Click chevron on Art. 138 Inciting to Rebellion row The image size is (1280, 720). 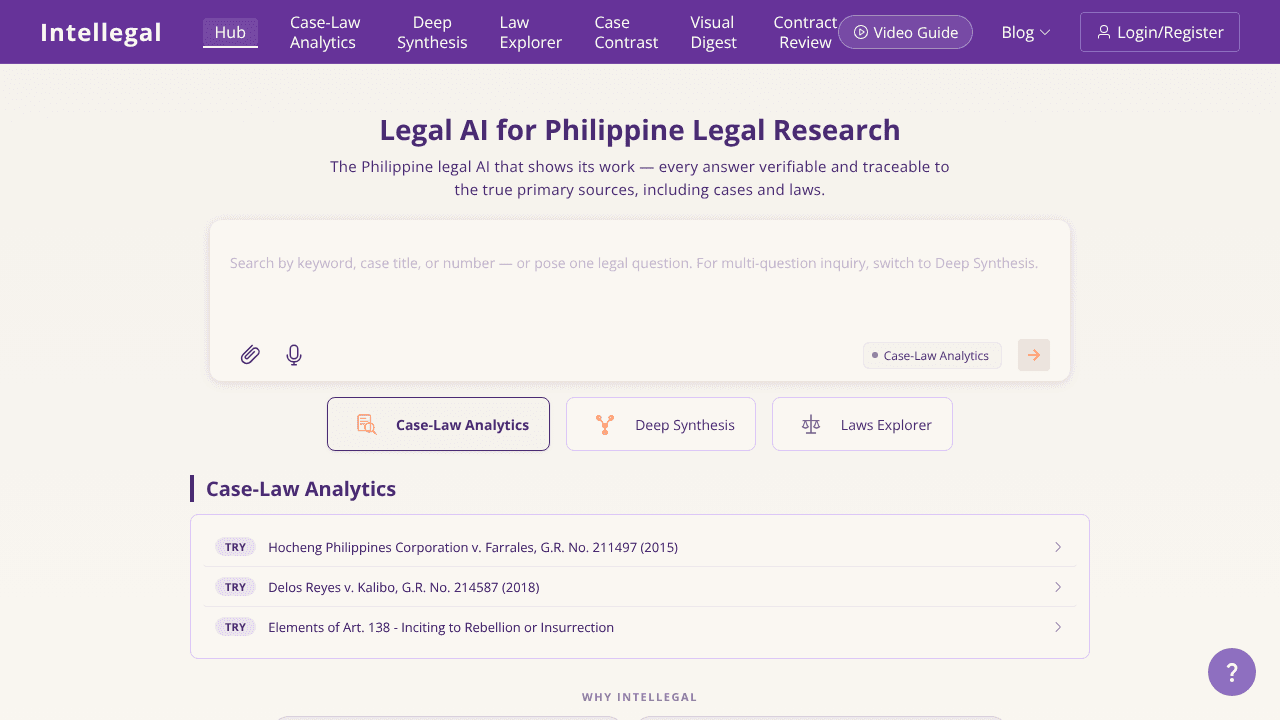1058,627
